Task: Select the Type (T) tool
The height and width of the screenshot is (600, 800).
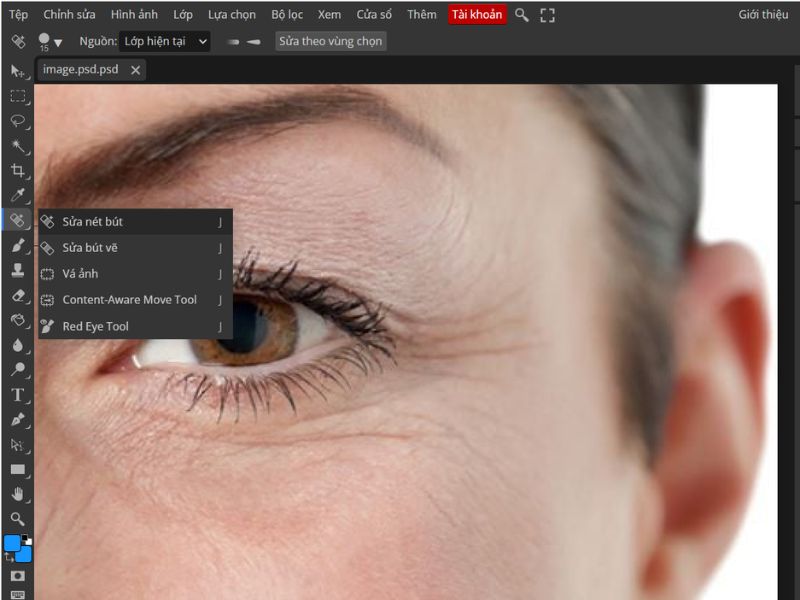Action: pos(17,394)
